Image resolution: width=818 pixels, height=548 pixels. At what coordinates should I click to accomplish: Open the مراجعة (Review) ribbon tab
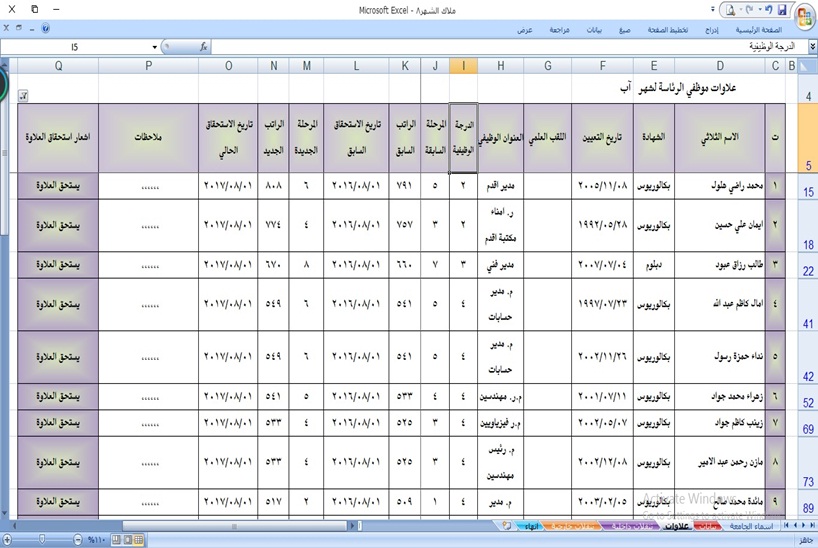coord(559,30)
